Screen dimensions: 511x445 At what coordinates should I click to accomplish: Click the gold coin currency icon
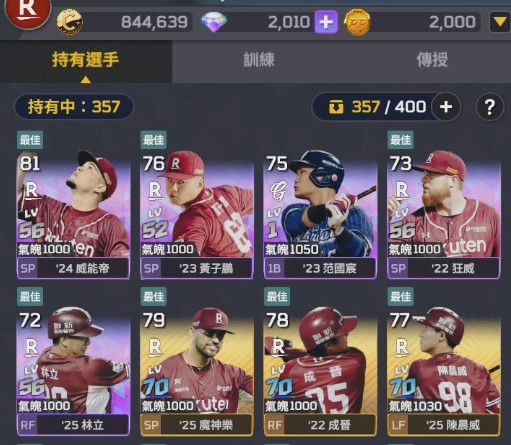70,22
